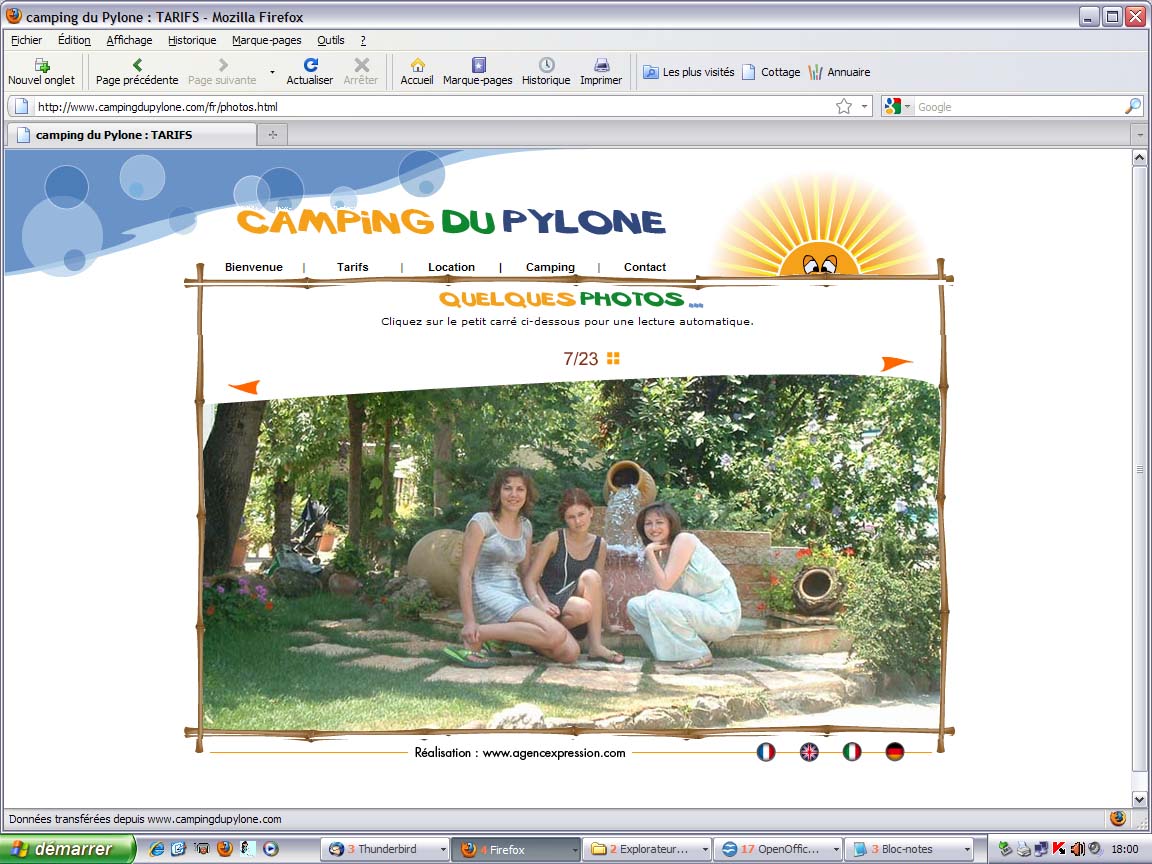
Task: Click the Actualiser reload button
Action: 309,71
